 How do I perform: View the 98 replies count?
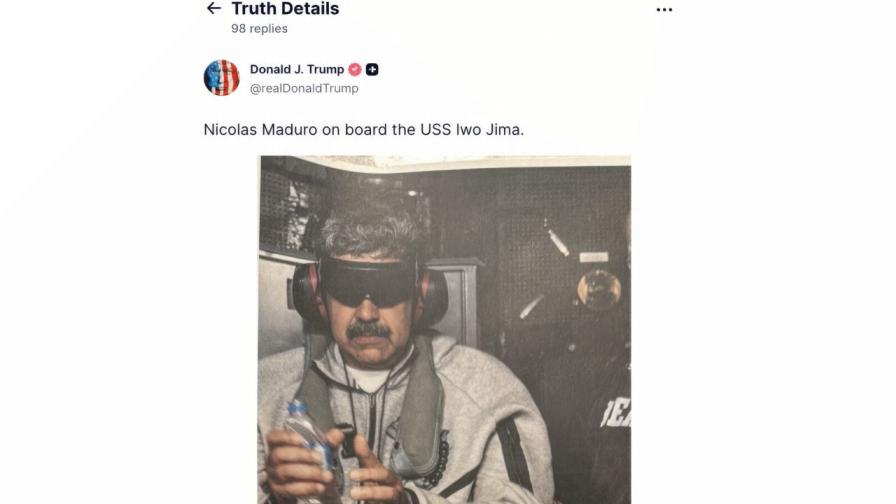[259, 29]
